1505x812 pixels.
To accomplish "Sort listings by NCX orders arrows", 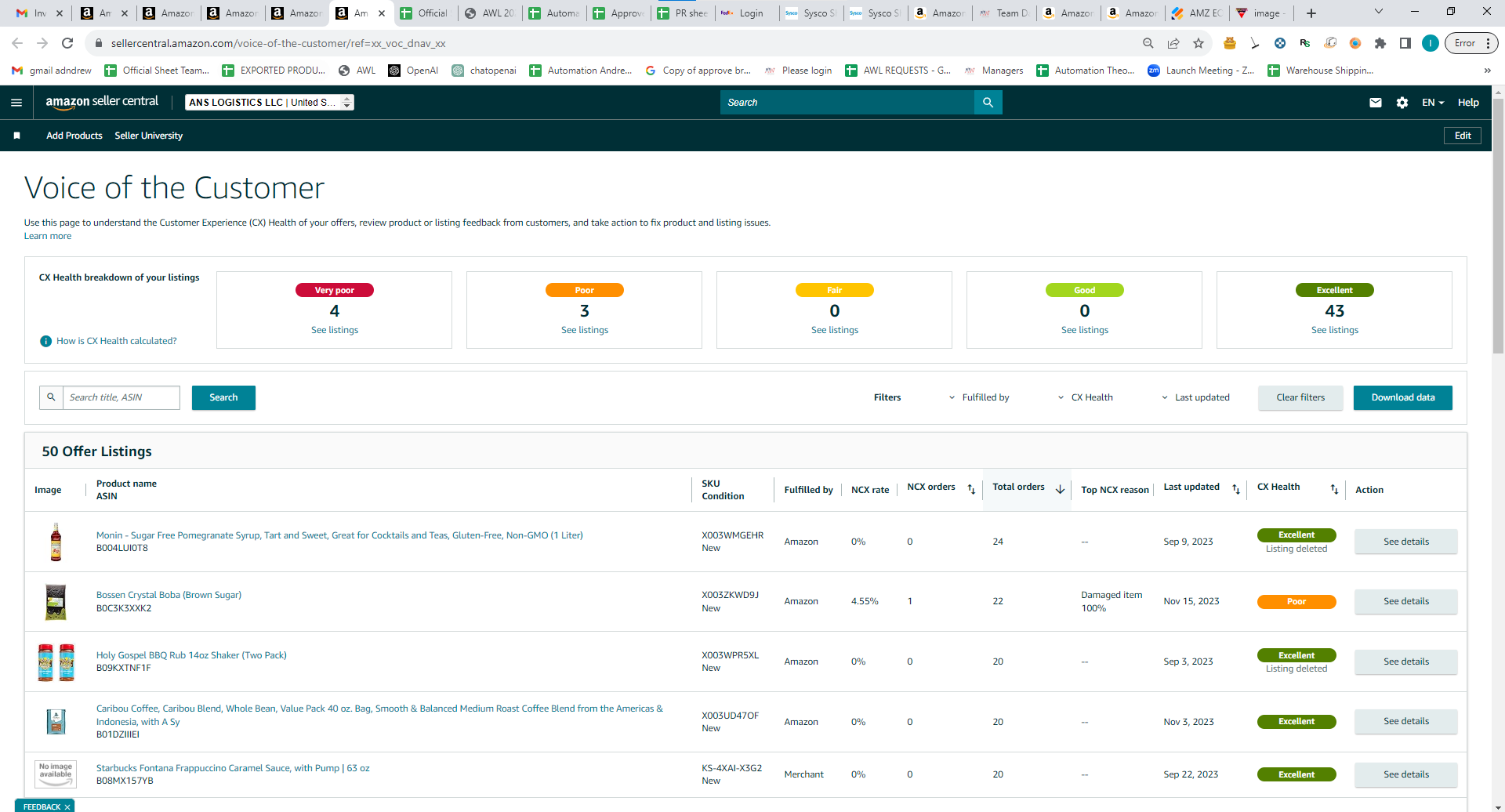I will tap(971, 489).
